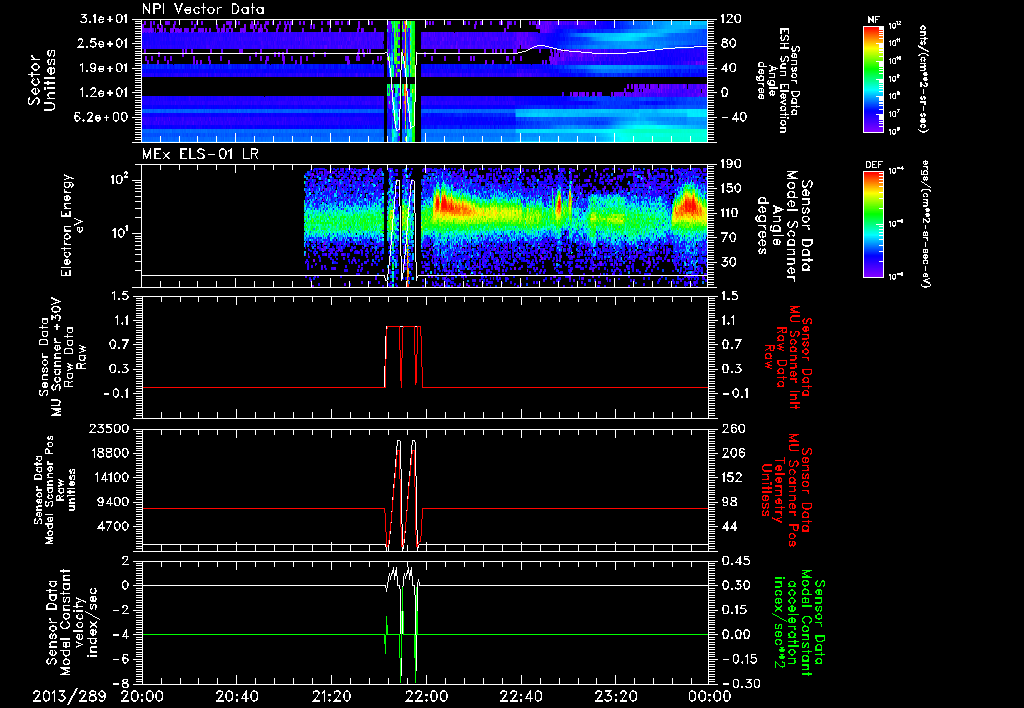The height and width of the screenshot is (708, 1024).
Task: Click the "00:00" time tick label
Action: [709, 696]
